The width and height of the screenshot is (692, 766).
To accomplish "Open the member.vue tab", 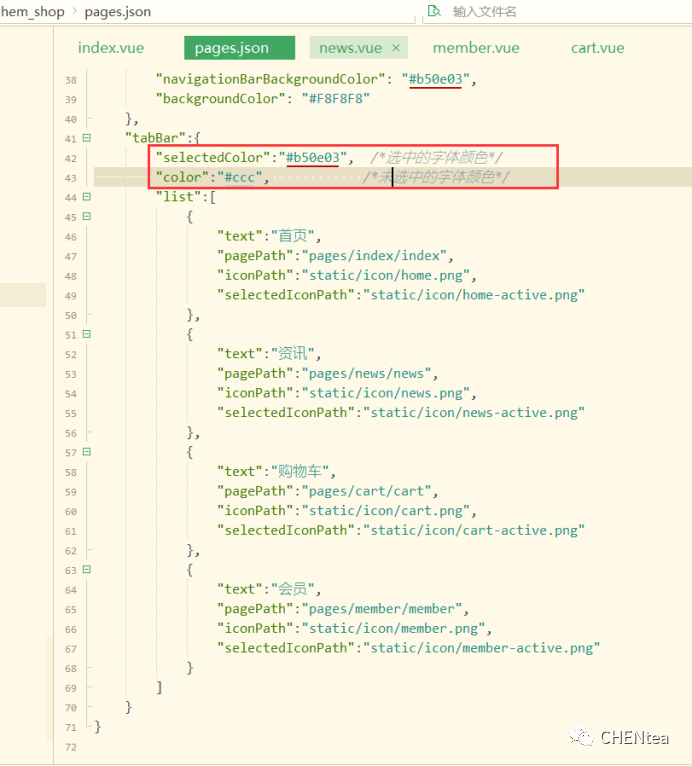I will [476, 48].
